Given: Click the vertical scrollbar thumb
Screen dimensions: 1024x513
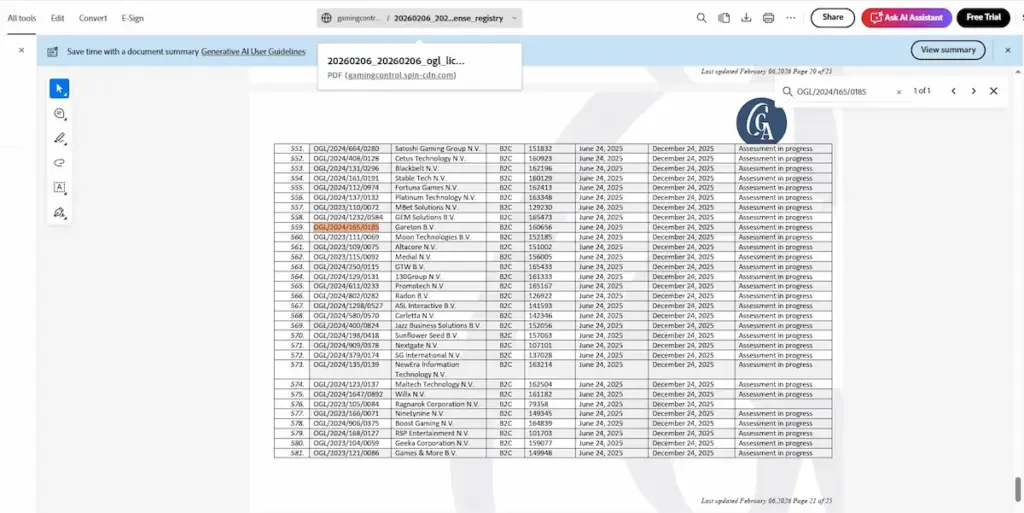Looking at the screenshot, I should pos(1017,488).
